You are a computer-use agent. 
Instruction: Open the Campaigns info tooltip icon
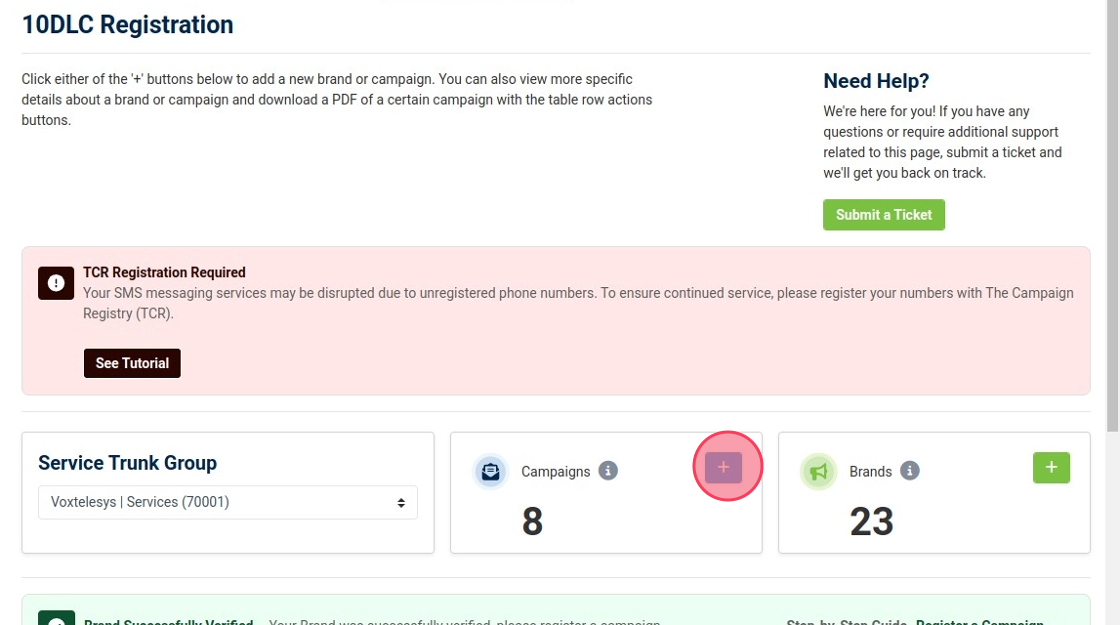(608, 471)
